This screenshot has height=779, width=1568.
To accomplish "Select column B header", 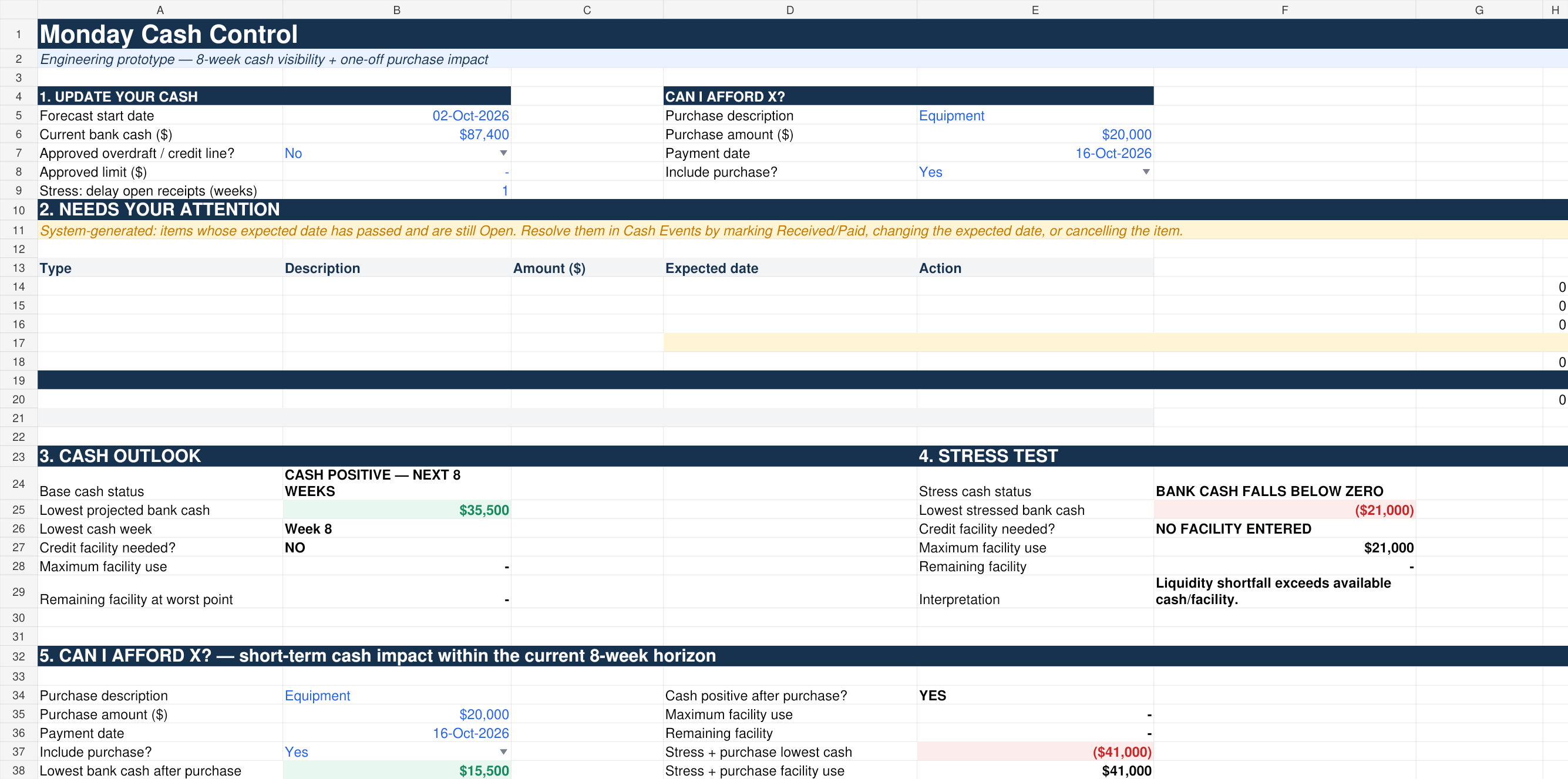I will point(397,10).
